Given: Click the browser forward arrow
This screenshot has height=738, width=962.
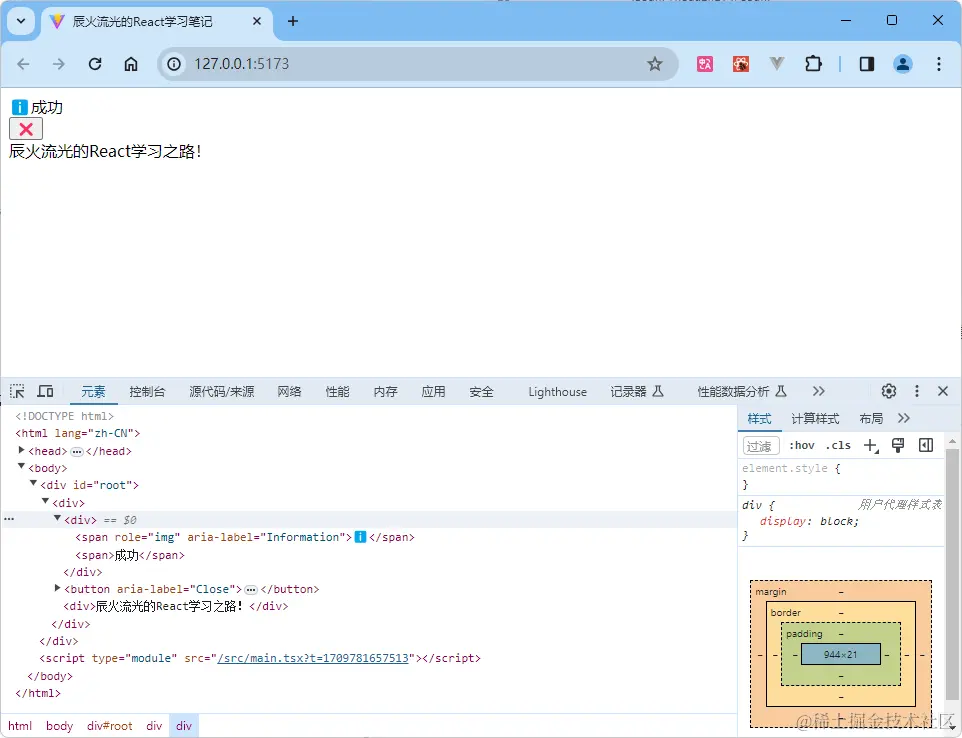Looking at the screenshot, I should 59,64.
